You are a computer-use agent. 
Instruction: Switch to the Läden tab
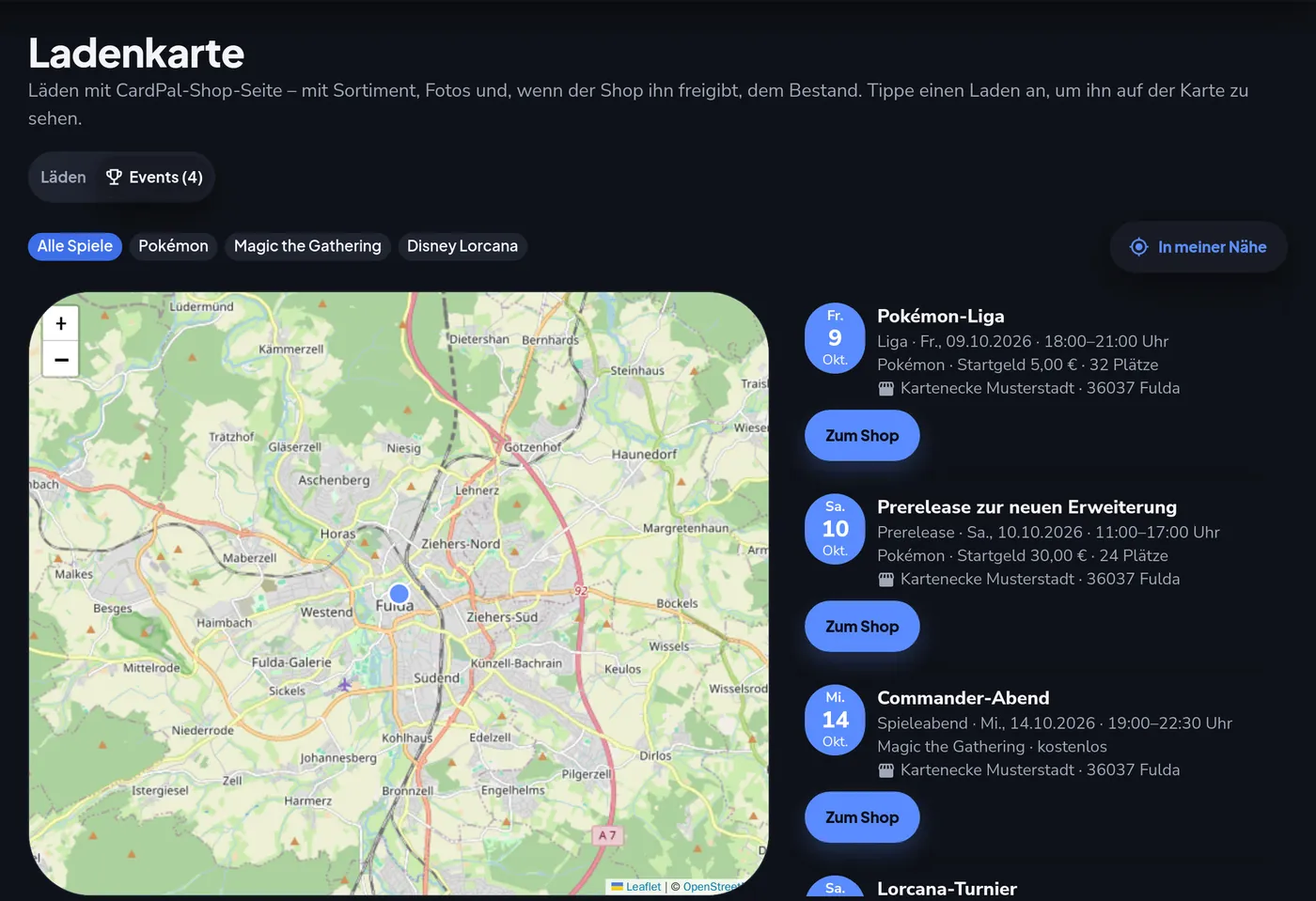(x=63, y=177)
